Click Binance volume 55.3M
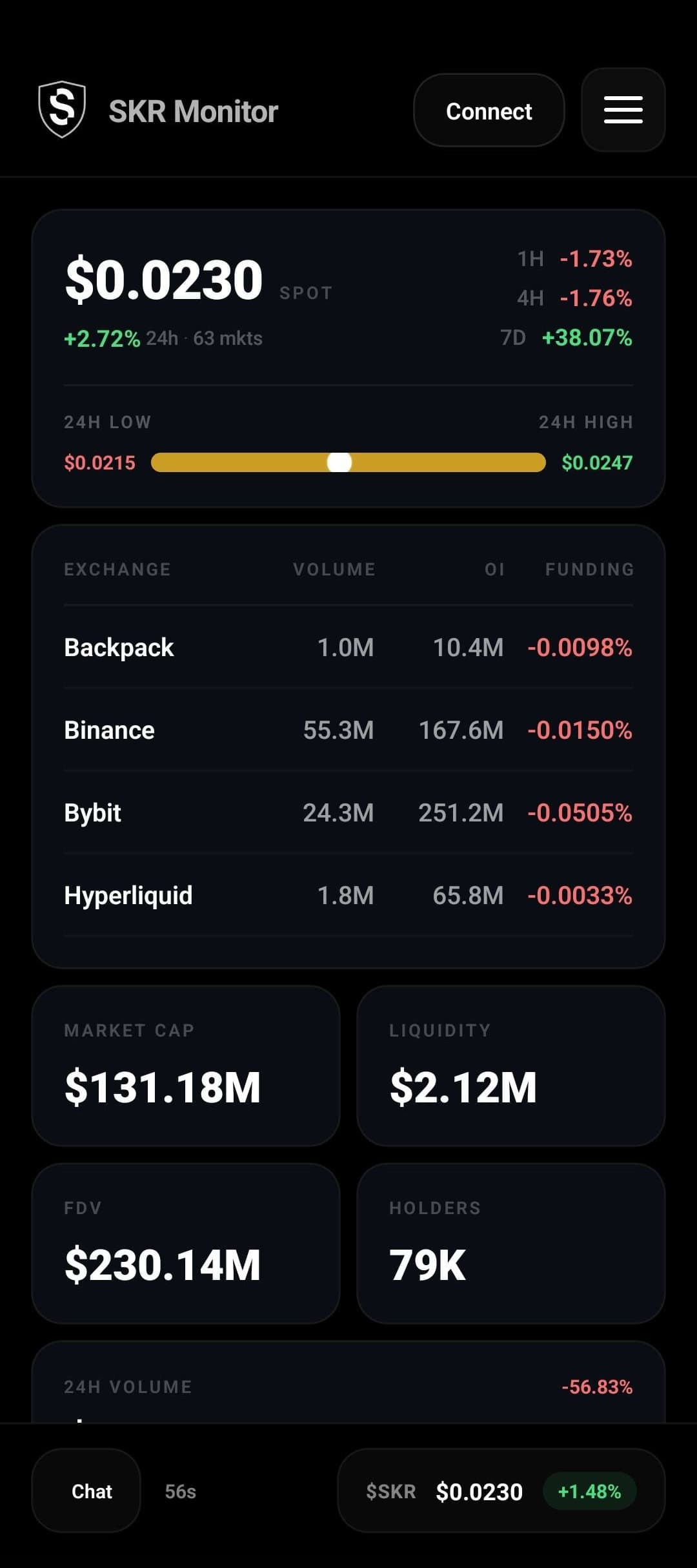697x1568 pixels. (339, 730)
